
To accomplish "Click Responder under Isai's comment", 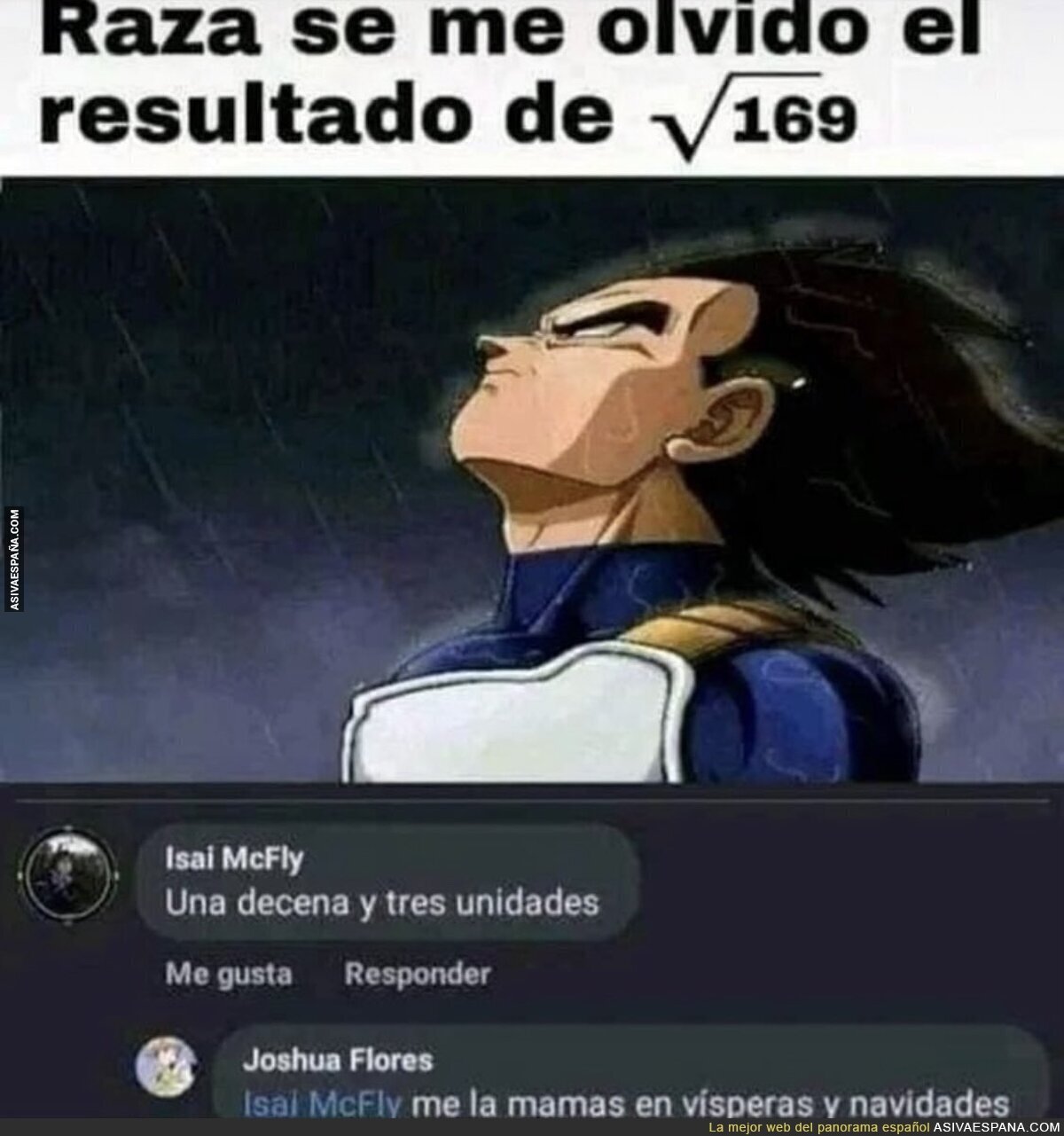I will [x=417, y=975].
